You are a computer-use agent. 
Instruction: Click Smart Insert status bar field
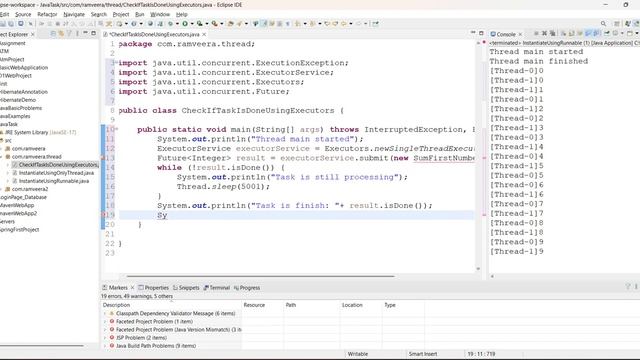click(423, 354)
